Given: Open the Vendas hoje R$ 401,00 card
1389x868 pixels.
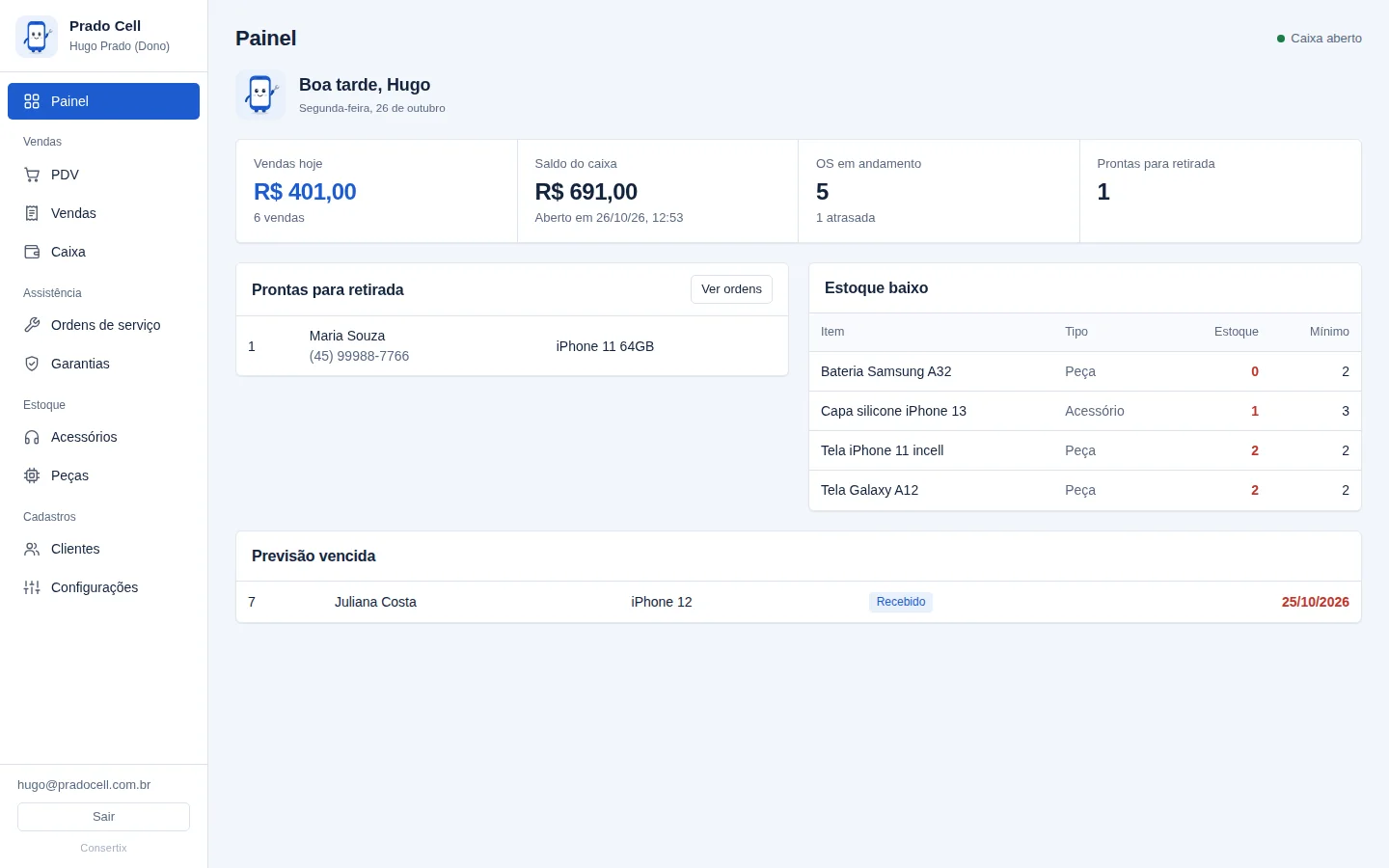Looking at the screenshot, I should [376, 191].
